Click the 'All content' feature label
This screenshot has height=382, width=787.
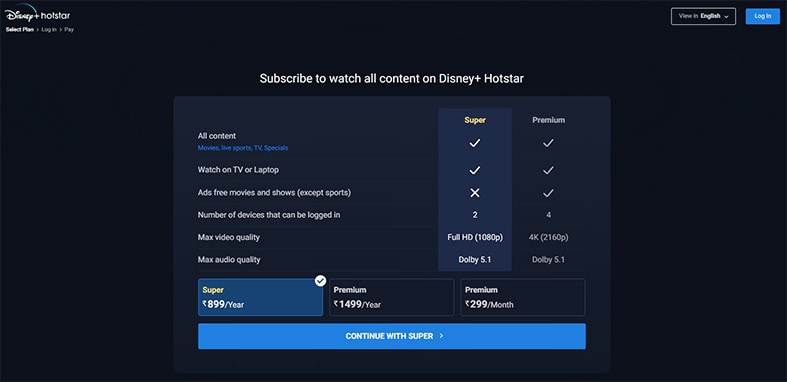point(217,136)
